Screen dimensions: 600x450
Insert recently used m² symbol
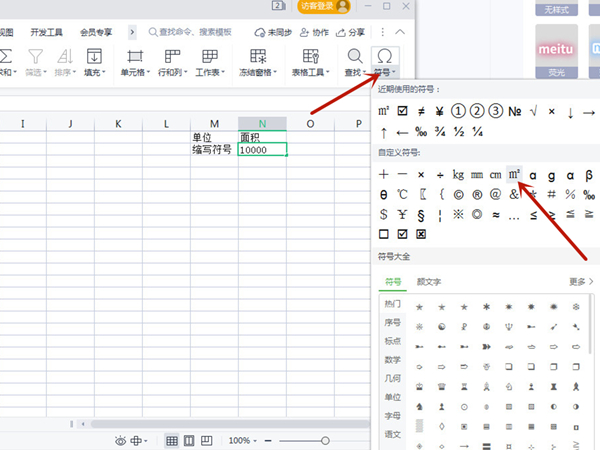[384, 111]
